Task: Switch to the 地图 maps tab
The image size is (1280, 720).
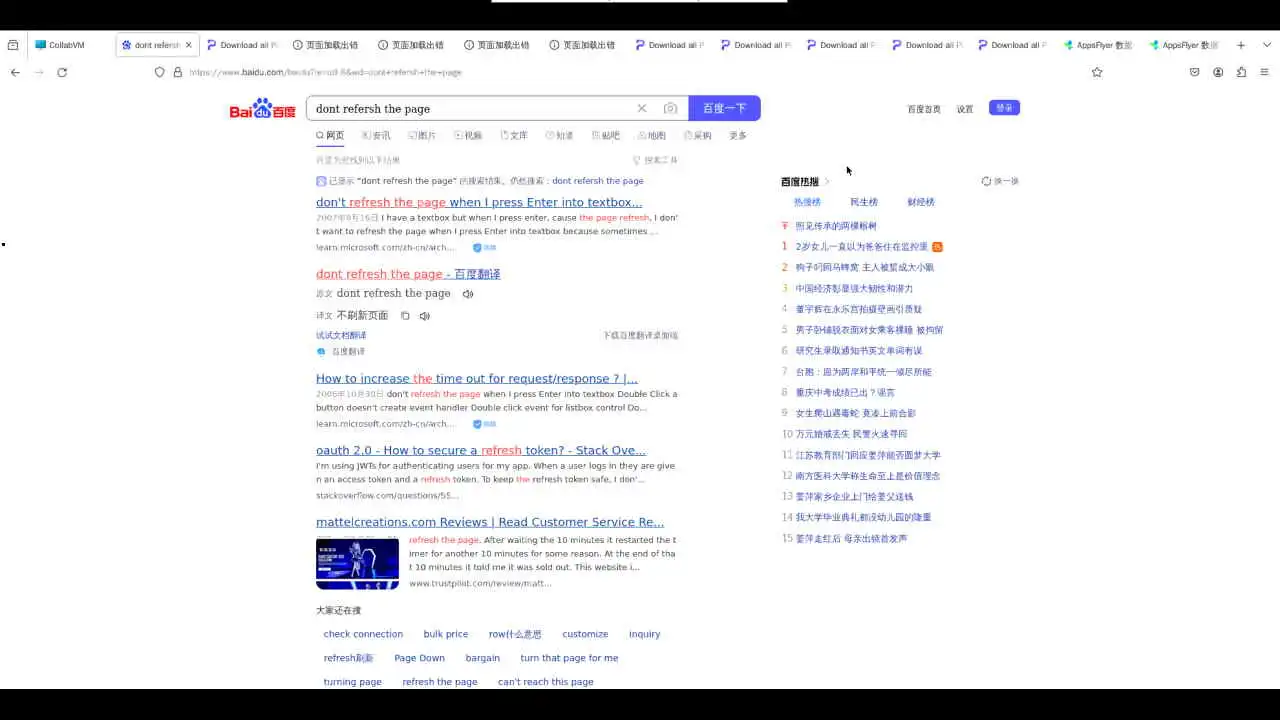Action: (x=652, y=135)
